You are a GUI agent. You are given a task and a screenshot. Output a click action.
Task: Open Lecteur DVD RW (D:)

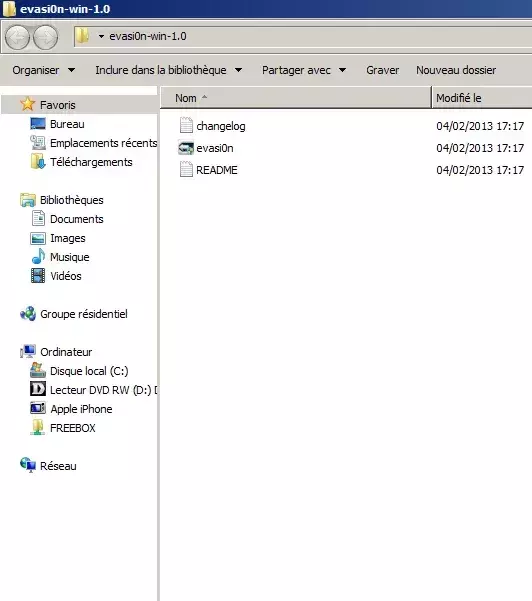(x=103, y=390)
